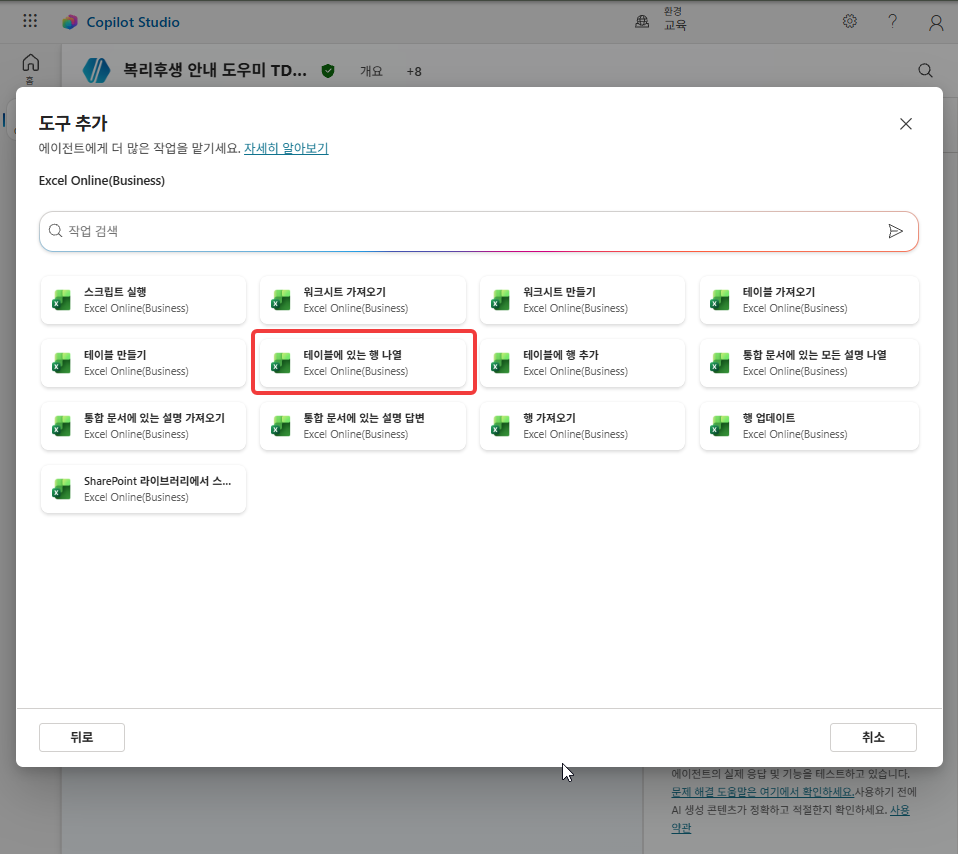The width and height of the screenshot is (958, 854).
Task: Select the 워크시트 가져오기 action card
Action: click(x=363, y=300)
